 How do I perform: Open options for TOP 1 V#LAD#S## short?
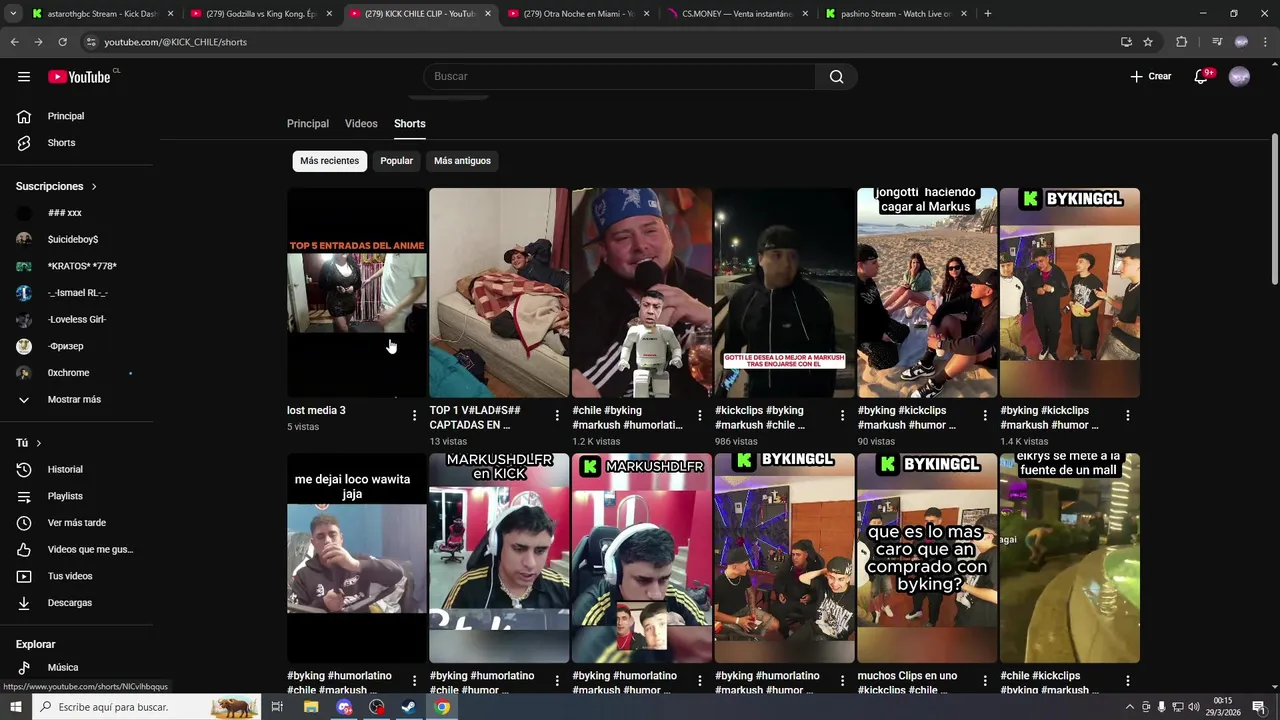point(557,415)
